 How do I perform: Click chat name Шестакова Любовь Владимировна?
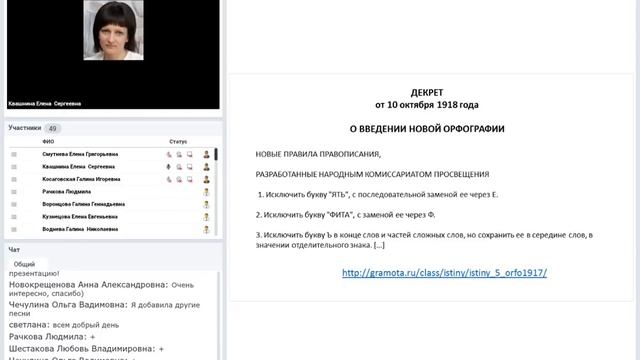click(x=82, y=349)
